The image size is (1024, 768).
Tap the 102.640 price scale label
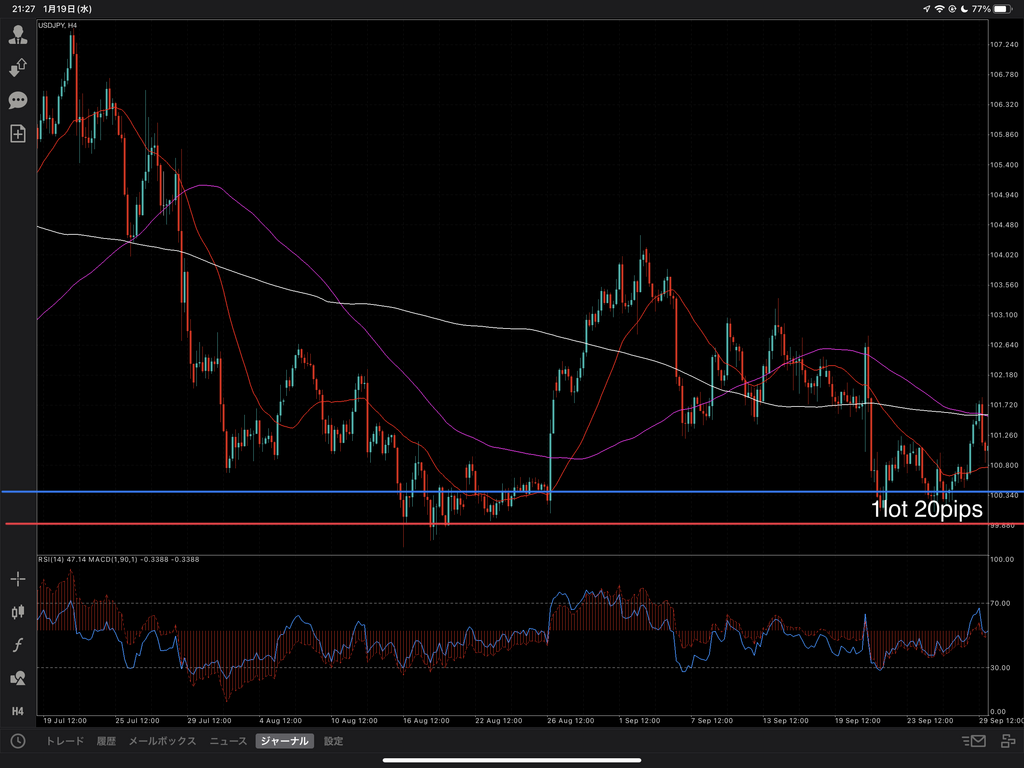coord(1004,345)
